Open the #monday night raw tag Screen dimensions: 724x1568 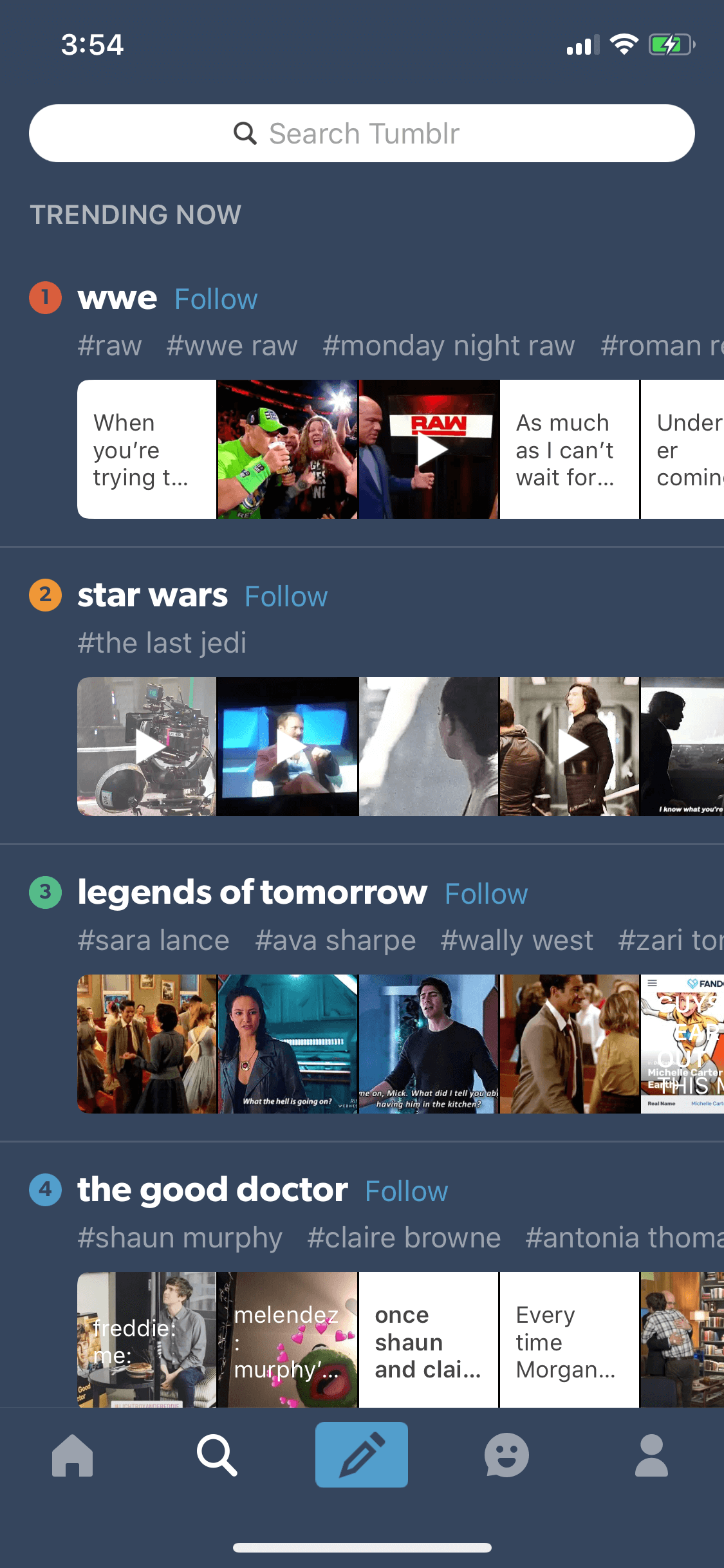(x=449, y=346)
